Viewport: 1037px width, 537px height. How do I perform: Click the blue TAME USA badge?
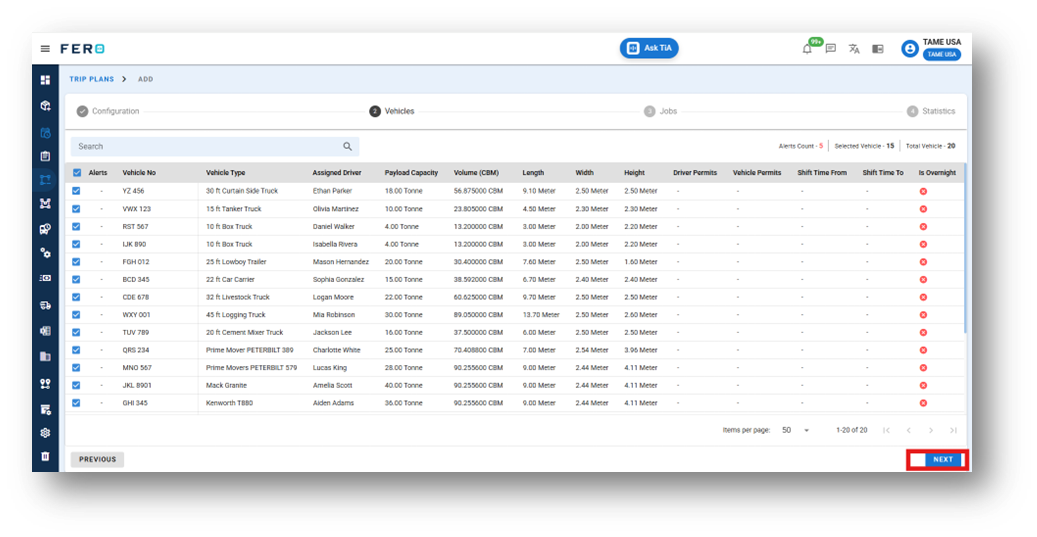pyautogui.click(x=941, y=54)
